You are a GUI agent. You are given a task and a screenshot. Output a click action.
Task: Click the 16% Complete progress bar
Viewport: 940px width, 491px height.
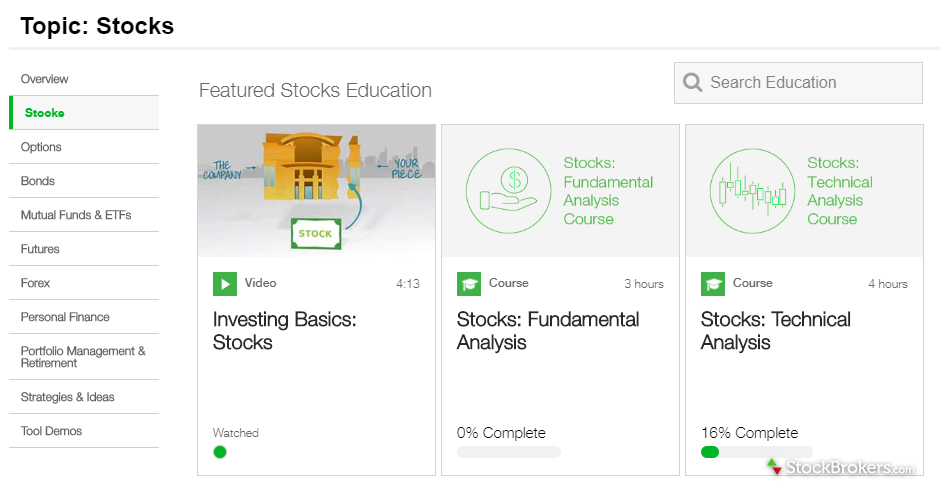coord(756,452)
